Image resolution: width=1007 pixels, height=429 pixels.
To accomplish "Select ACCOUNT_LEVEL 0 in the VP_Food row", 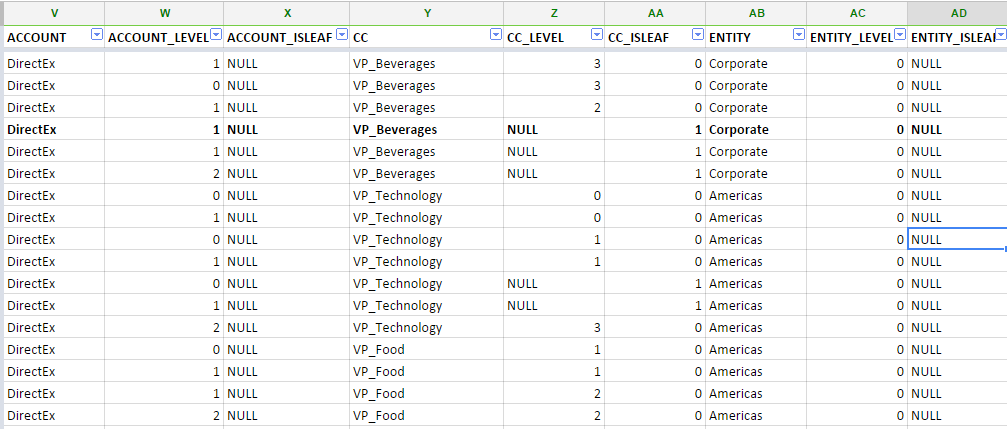I will (164, 349).
